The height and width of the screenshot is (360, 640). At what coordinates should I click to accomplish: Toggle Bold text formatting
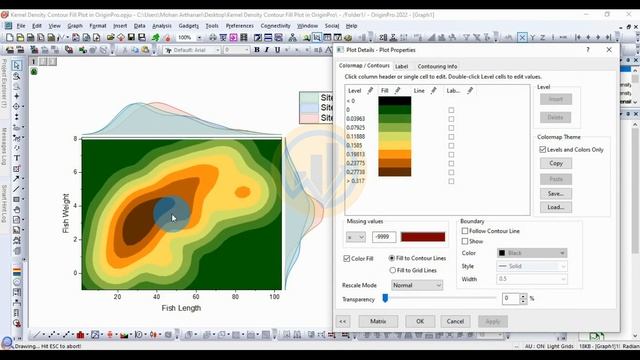(257, 50)
